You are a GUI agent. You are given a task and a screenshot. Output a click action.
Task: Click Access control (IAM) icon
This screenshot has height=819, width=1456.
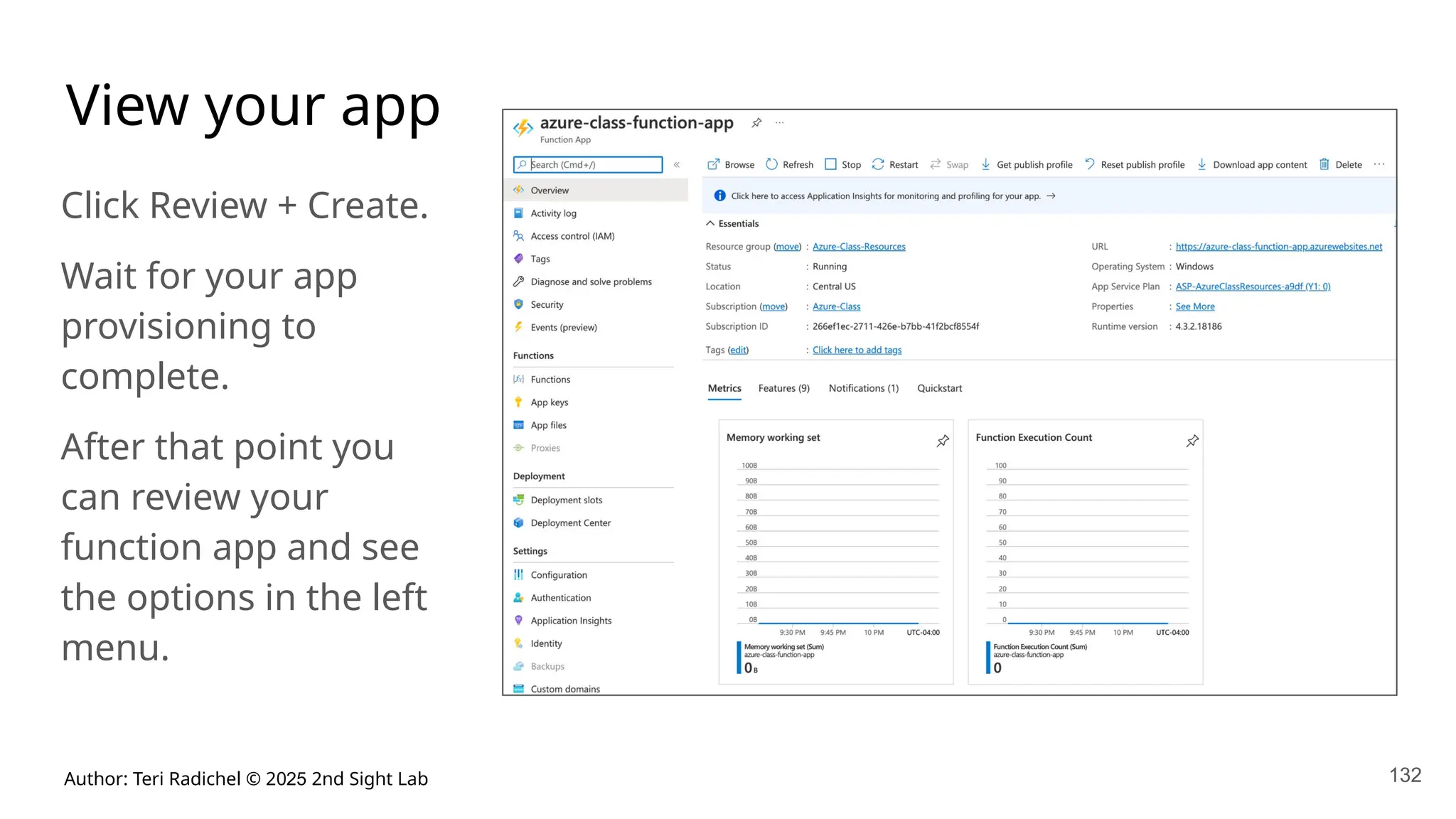coord(518,236)
